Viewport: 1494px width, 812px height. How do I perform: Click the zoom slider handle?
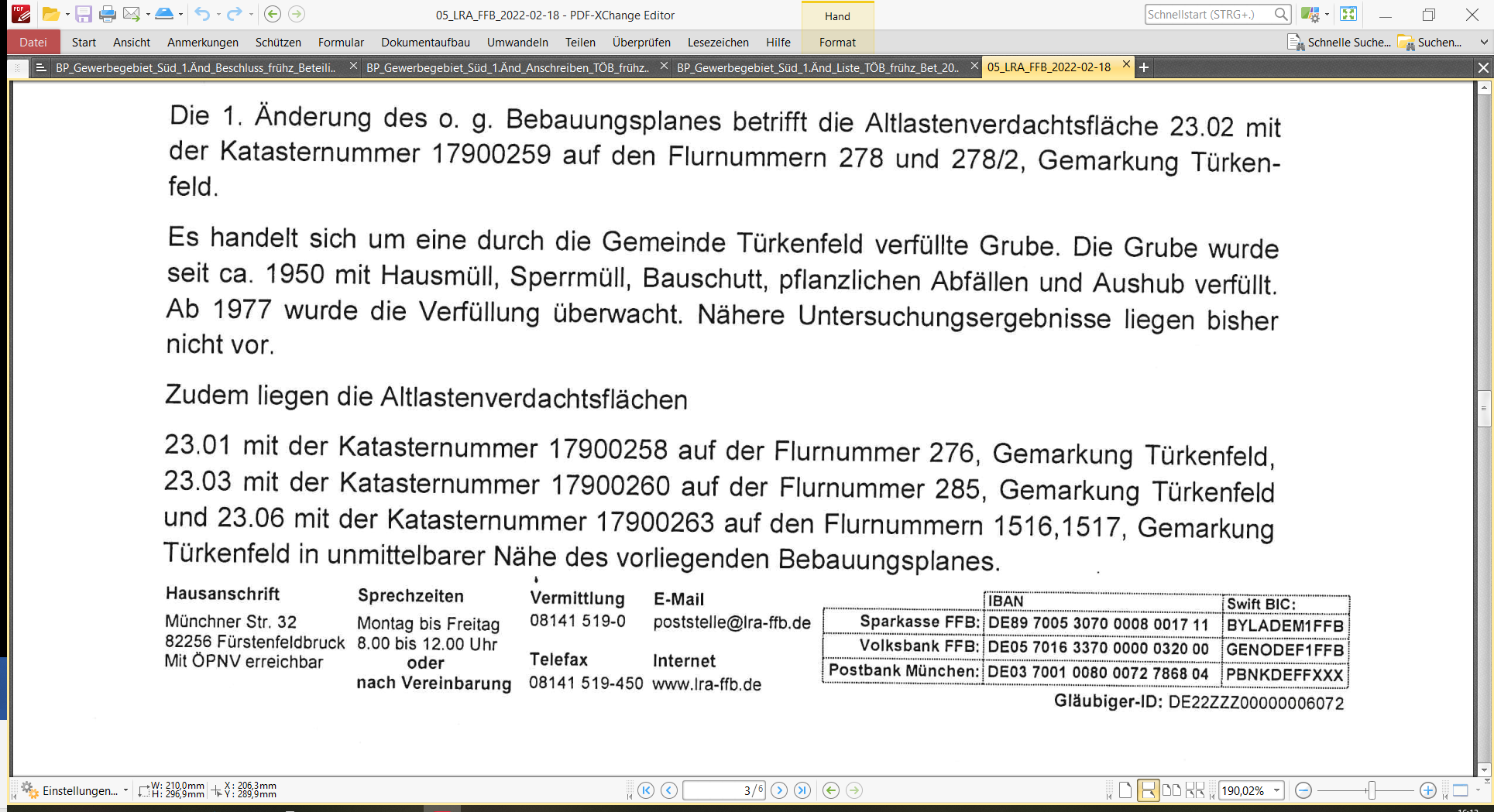[1372, 790]
